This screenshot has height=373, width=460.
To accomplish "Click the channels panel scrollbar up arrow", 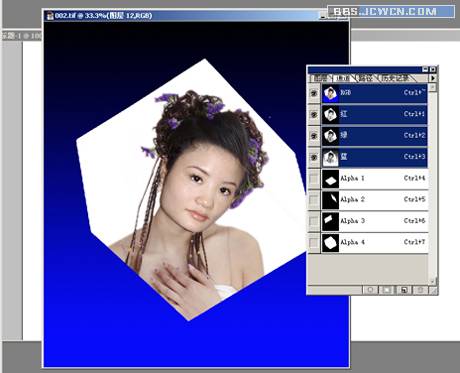I will (x=432, y=87).
